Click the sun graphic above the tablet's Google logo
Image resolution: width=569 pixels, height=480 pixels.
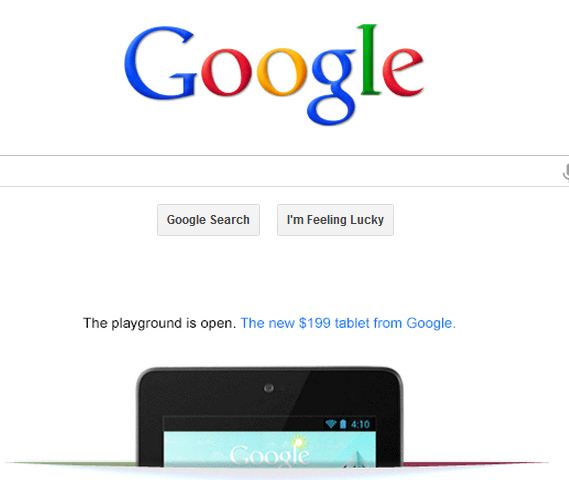[299, 443]
